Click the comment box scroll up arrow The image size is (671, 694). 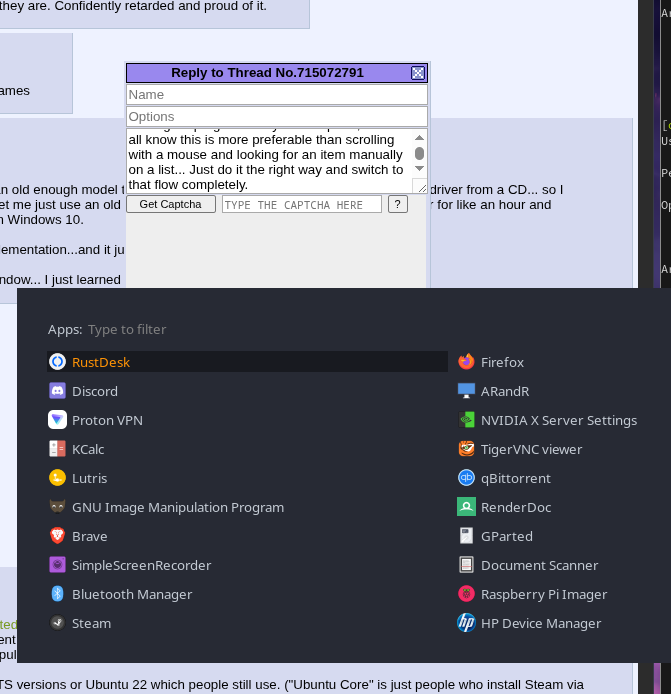click(419, 138)
